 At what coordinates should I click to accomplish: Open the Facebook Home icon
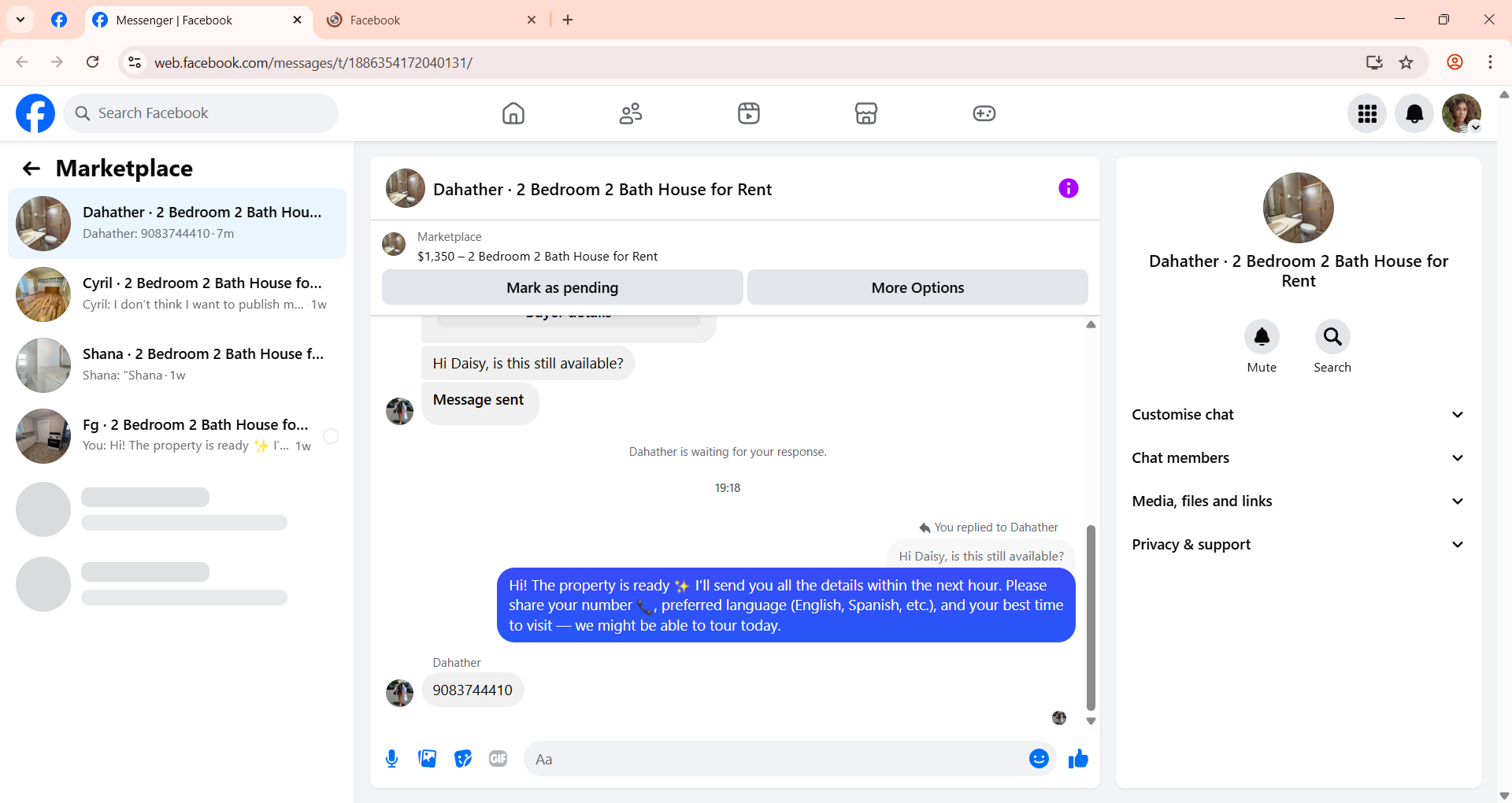pos(513,113)
